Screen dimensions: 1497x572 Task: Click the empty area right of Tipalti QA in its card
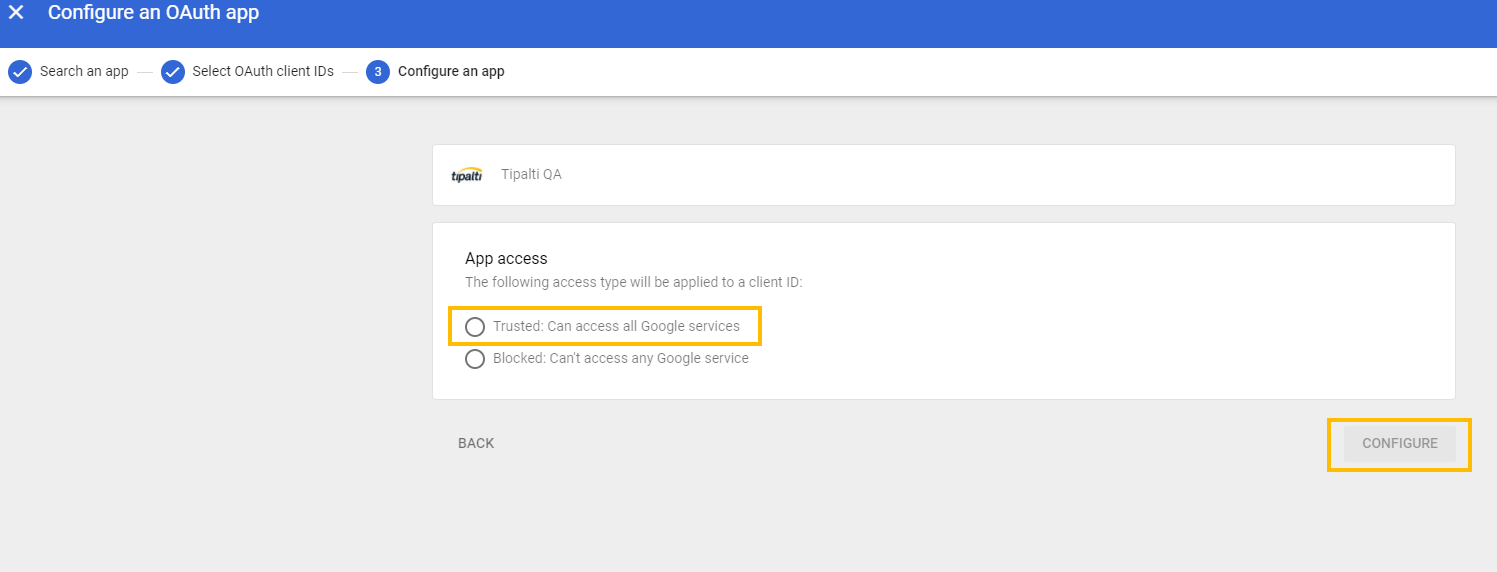[x=1000, y=175]
